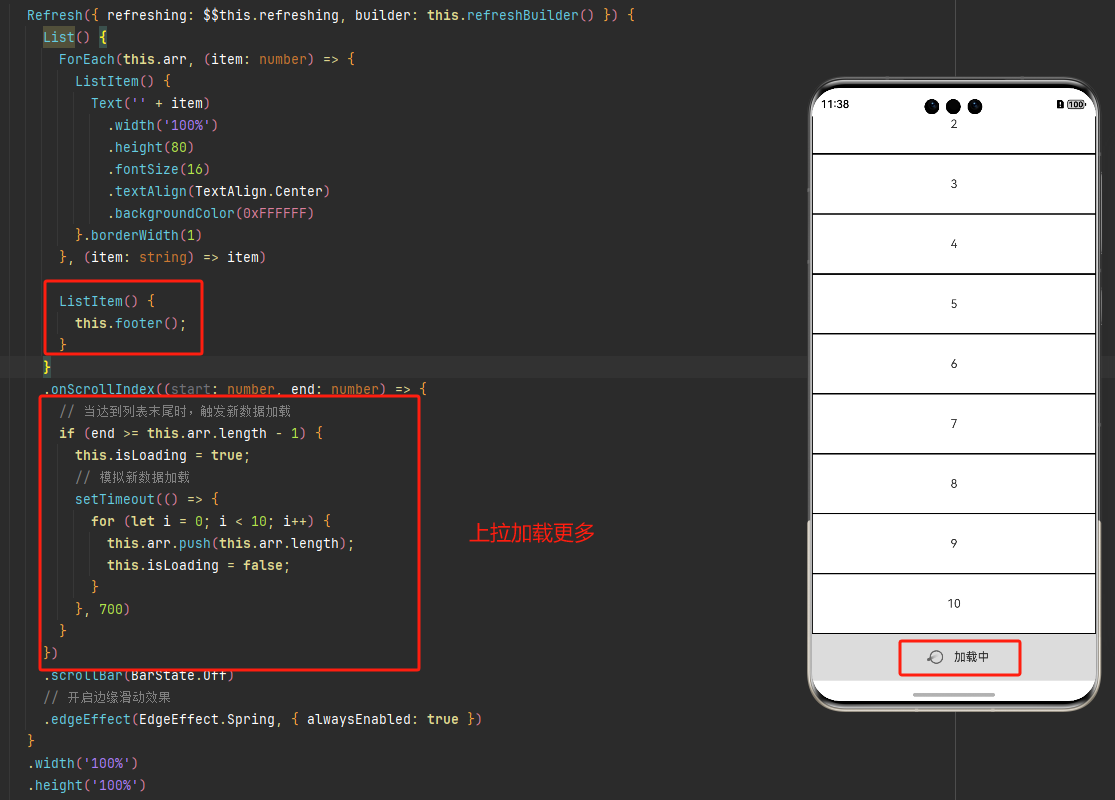1115x800 pixels.
Task: Select list row 5 in phone preview
Action: coord(954,304)
